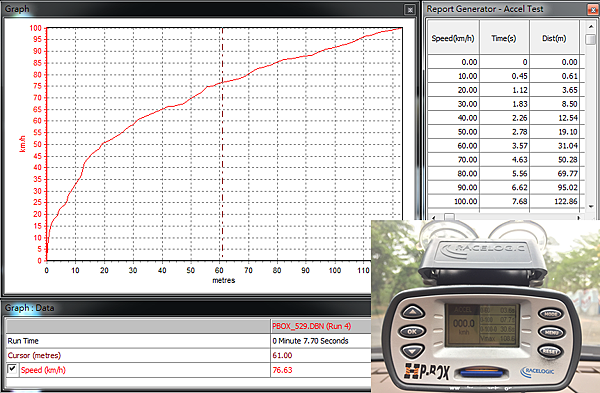Image resolution: width=600 pixels, height=393 pixels.
Task: Select the Speed(km/h) column header
Action: [453, 37]
